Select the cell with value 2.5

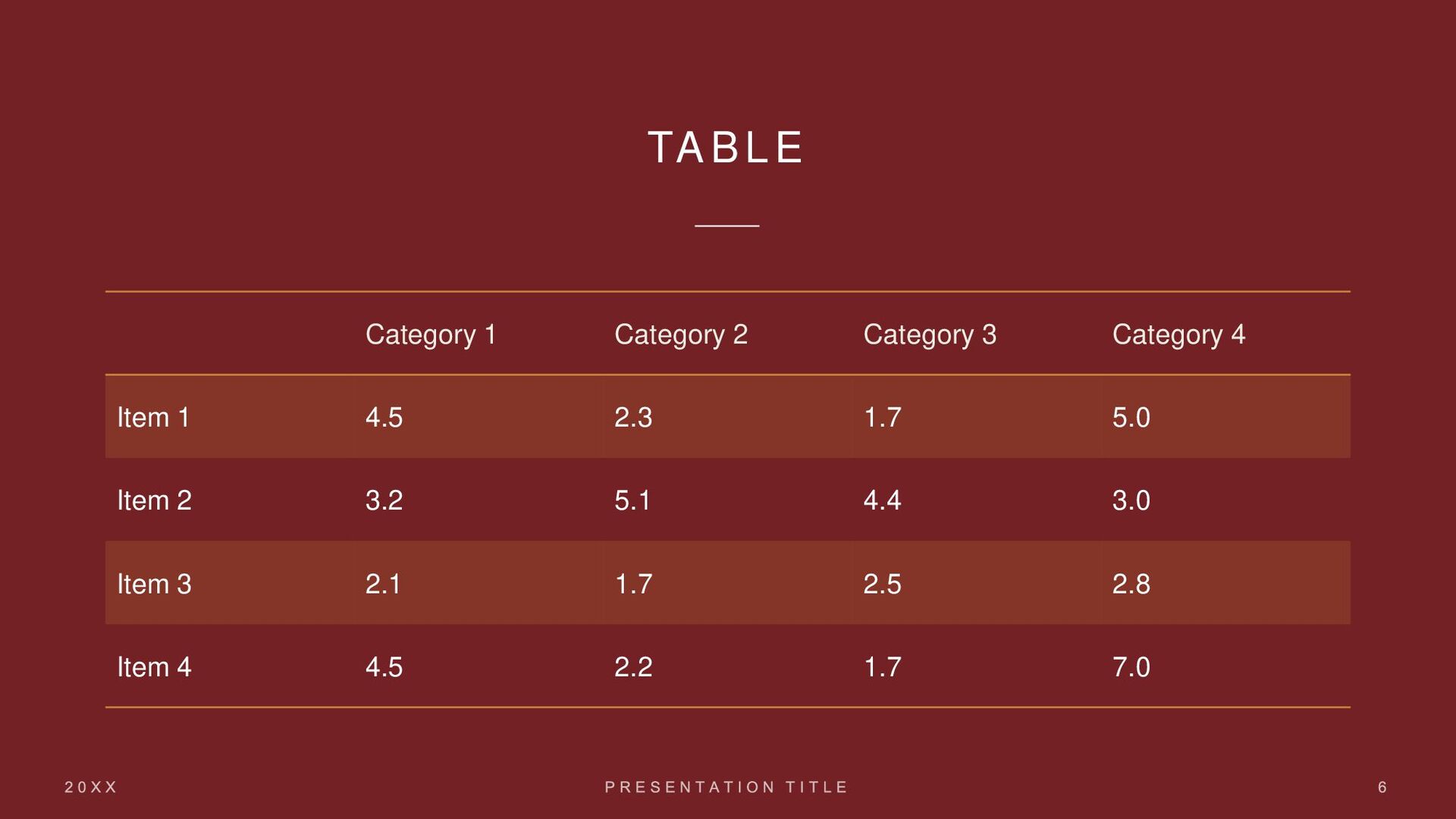click(882, 584)
